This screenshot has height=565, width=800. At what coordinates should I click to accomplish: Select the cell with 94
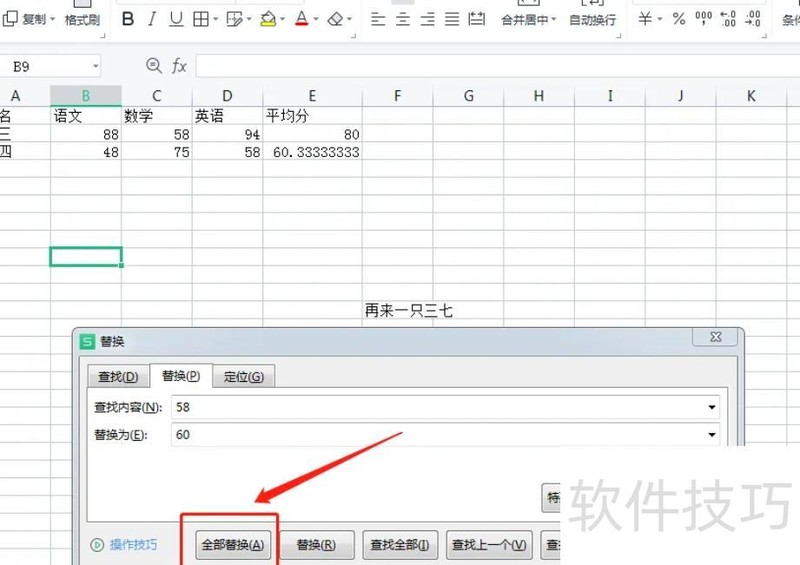(x=227, y=134)
